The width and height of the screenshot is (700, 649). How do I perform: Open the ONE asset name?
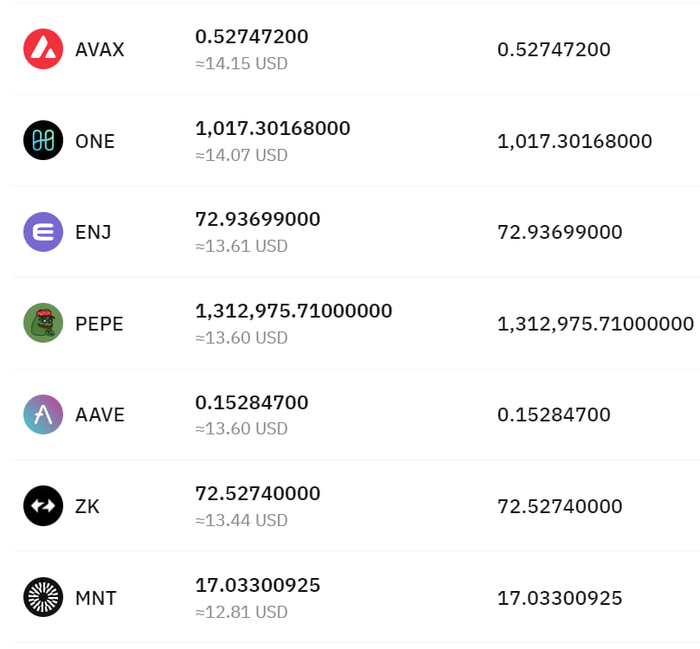pos(95,141)
